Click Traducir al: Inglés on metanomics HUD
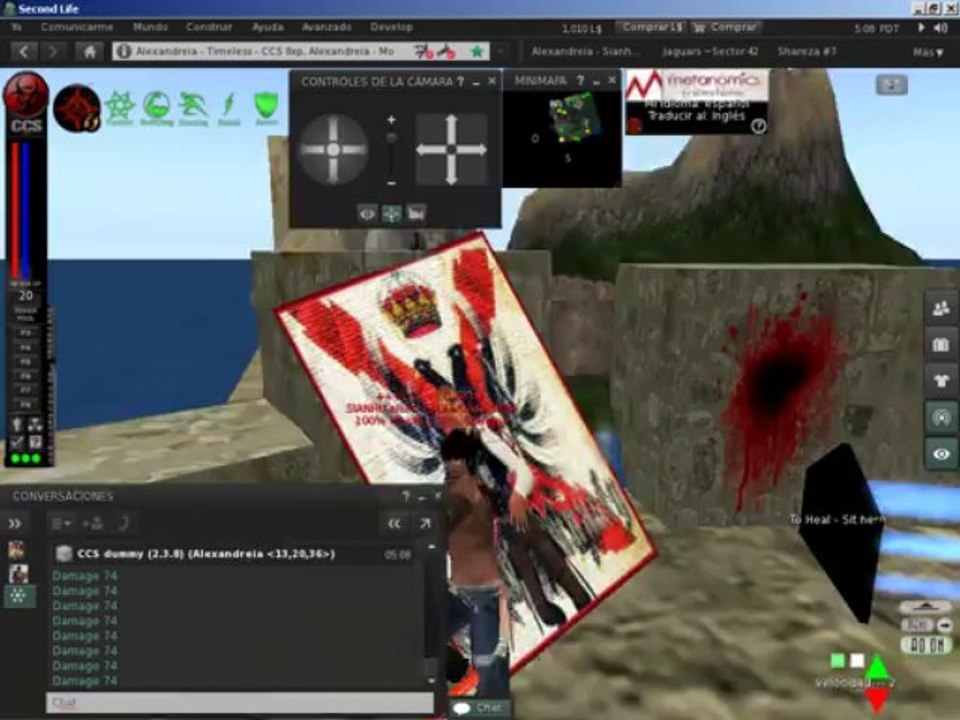Screen dimensions: 960x720 click(x=696, y=116)
